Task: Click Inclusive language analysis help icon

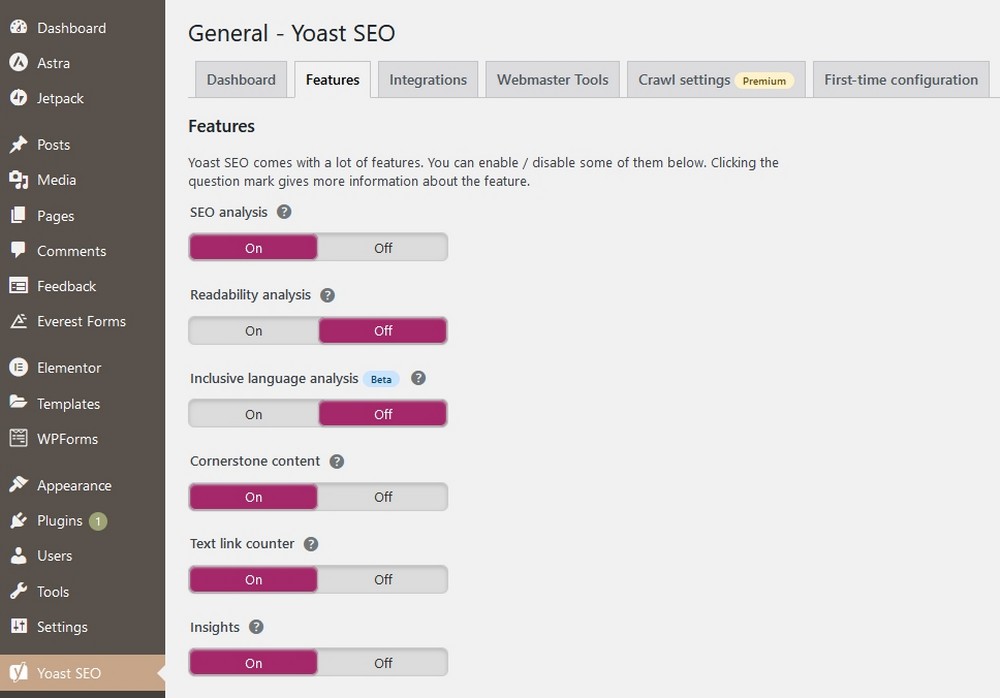Action: pos(418,378)
